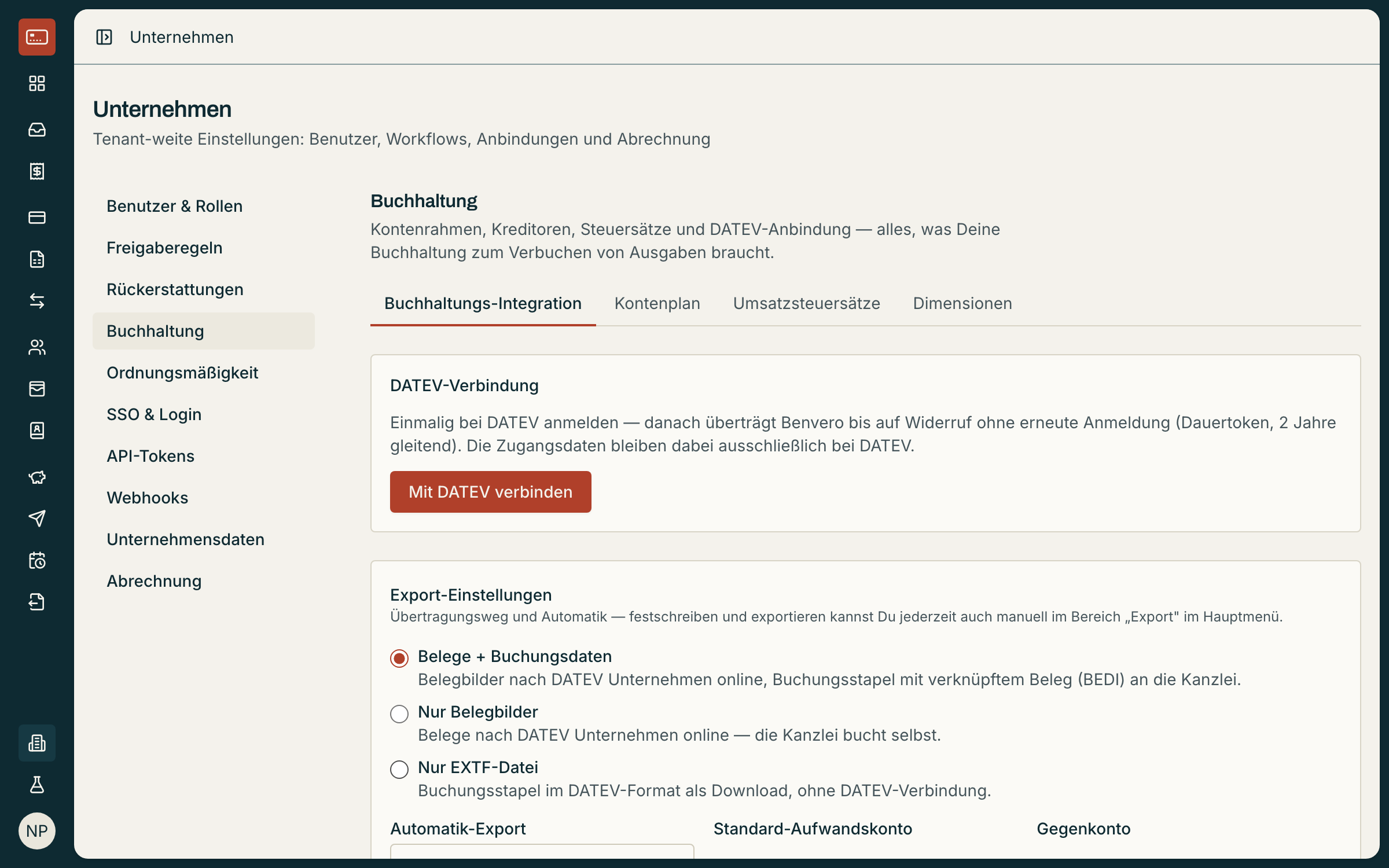The width and height of the screenshot is (1389, 868).
Task: Open SSO & Login settings
Action: pyautogui.click(x=204, y=414)
